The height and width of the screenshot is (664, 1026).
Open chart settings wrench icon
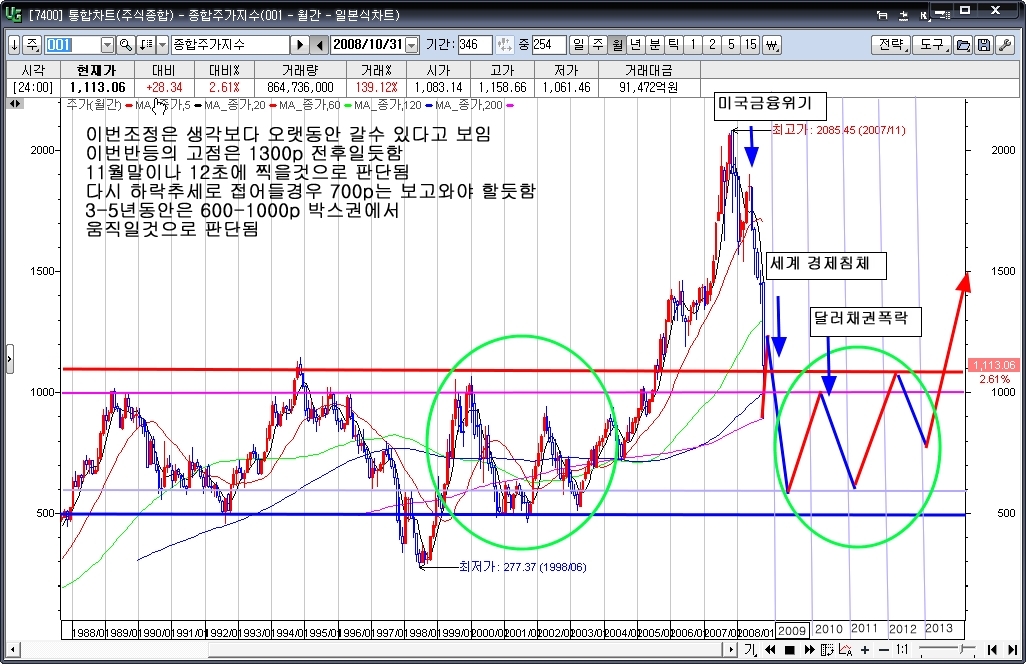coord(1004,45)
